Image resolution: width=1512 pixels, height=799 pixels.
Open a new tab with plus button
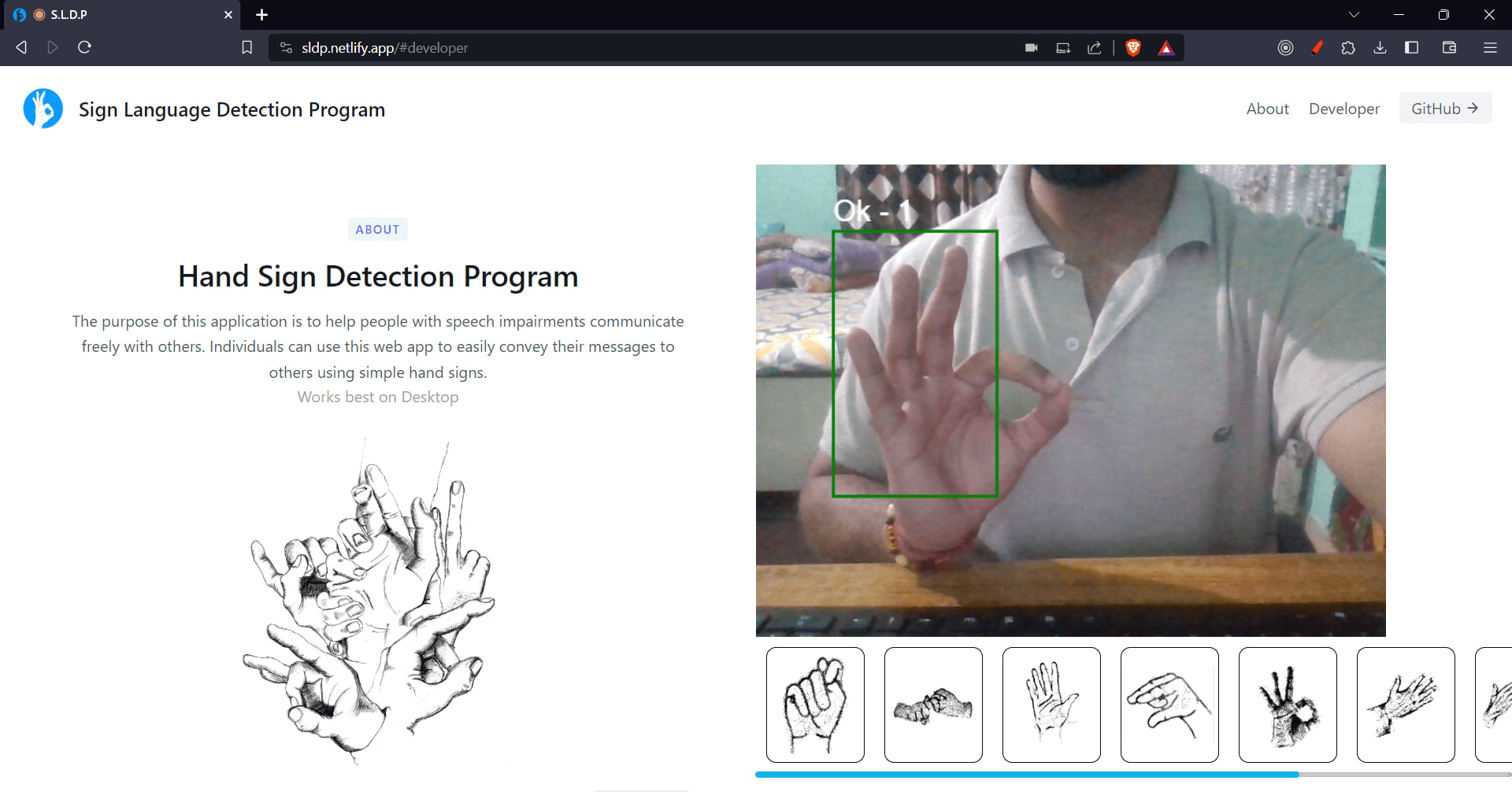262,15
